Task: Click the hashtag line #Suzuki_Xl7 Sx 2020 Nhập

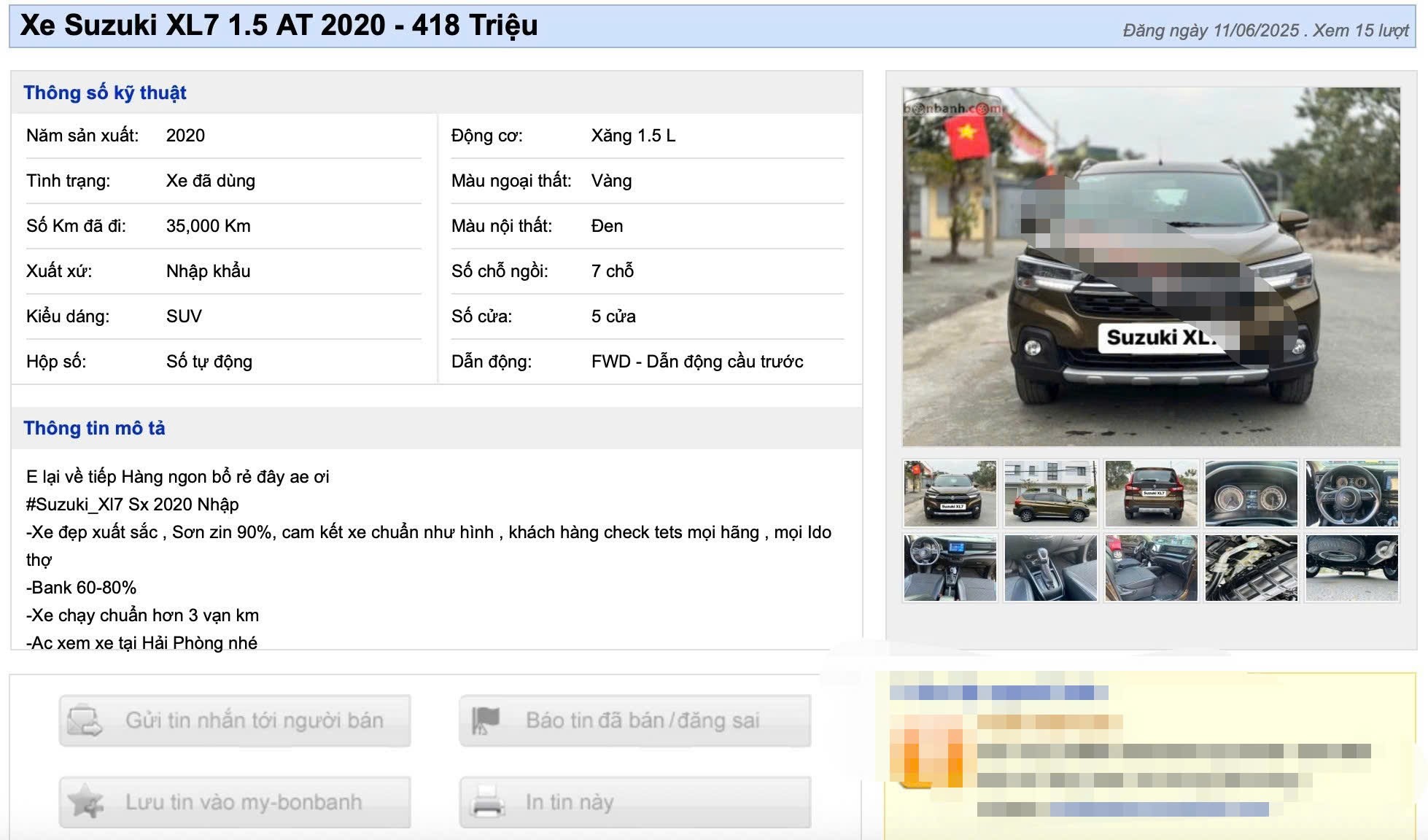Action: click(x=133, y=505)
